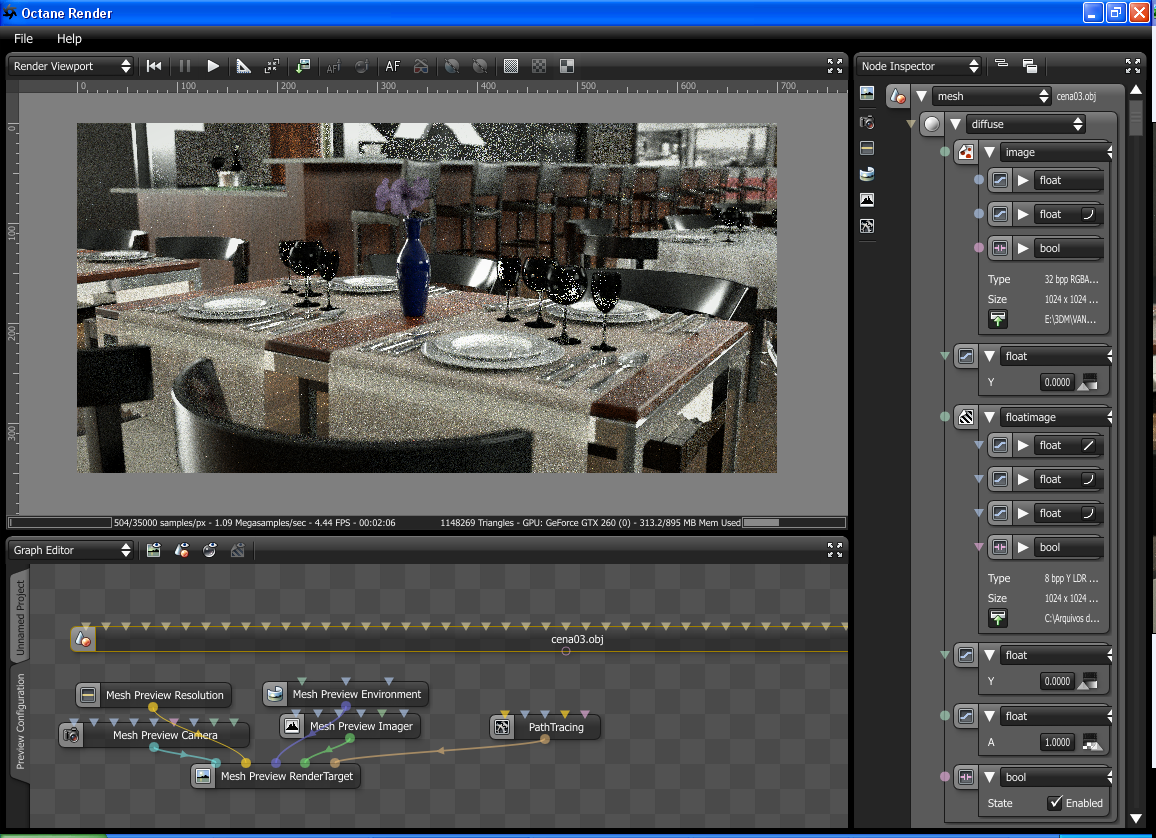Click the float Y greyscale slider icon
This screenshot has width=1156, height=838.
coord(1088,381)
